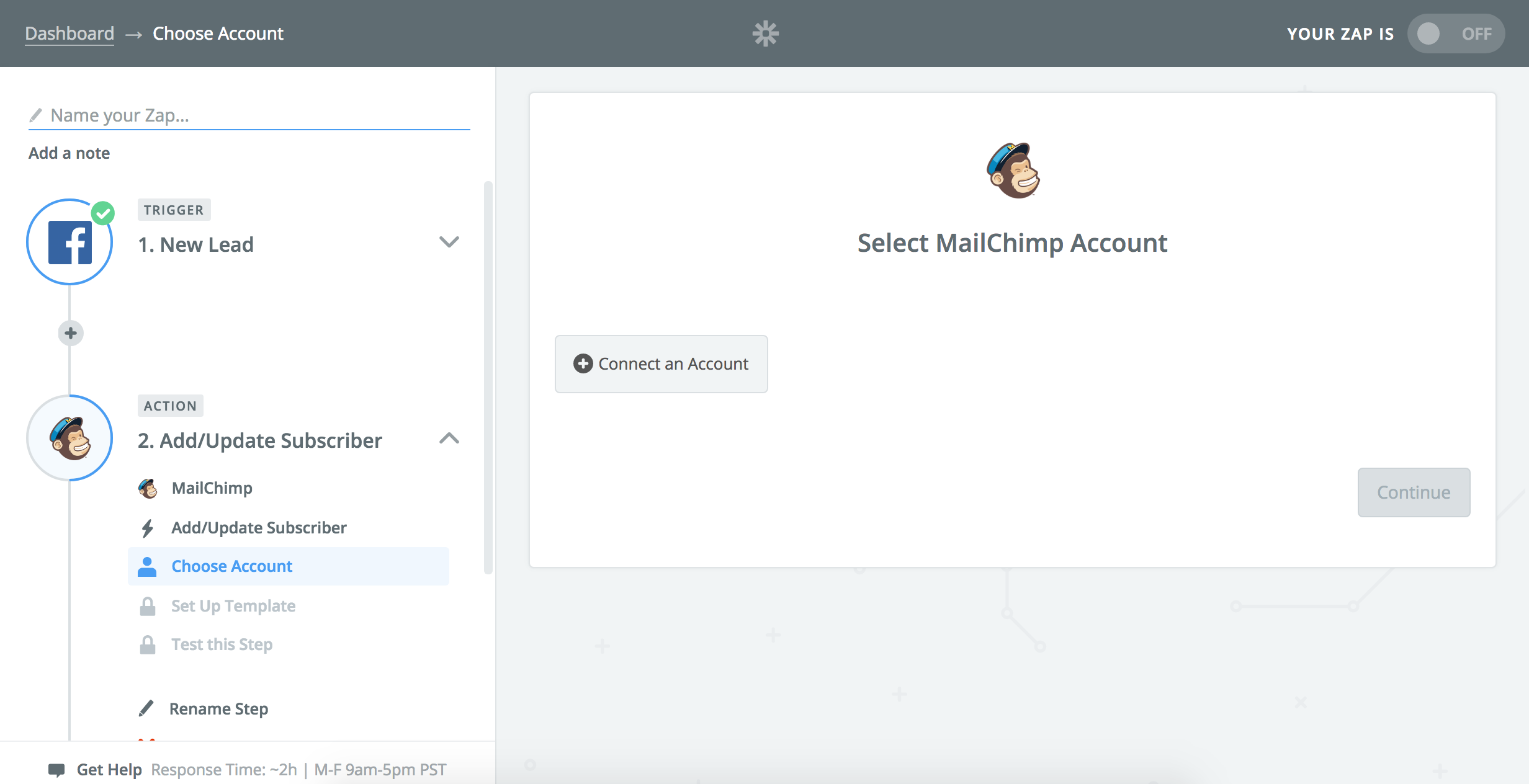Click the large MailChimp logo in panel

coord(1013,171)
